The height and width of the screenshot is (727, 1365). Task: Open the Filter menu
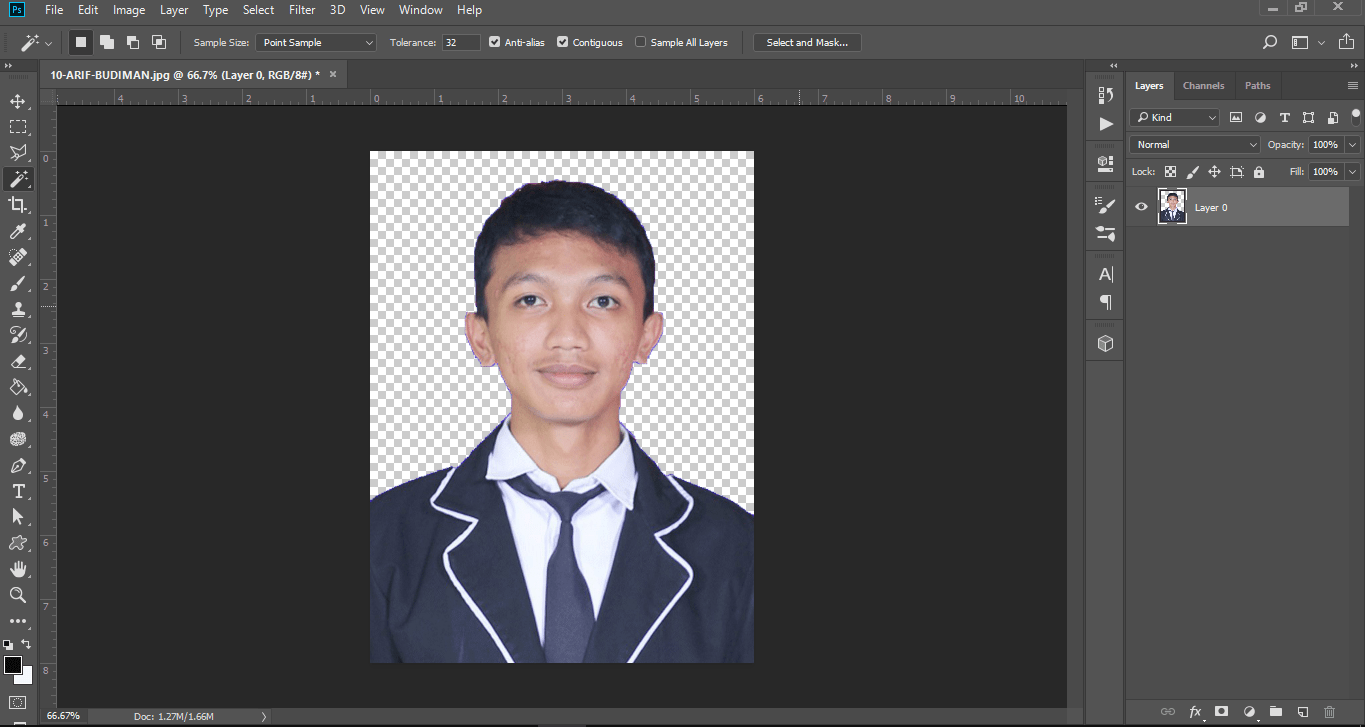[x=301, y=10]
